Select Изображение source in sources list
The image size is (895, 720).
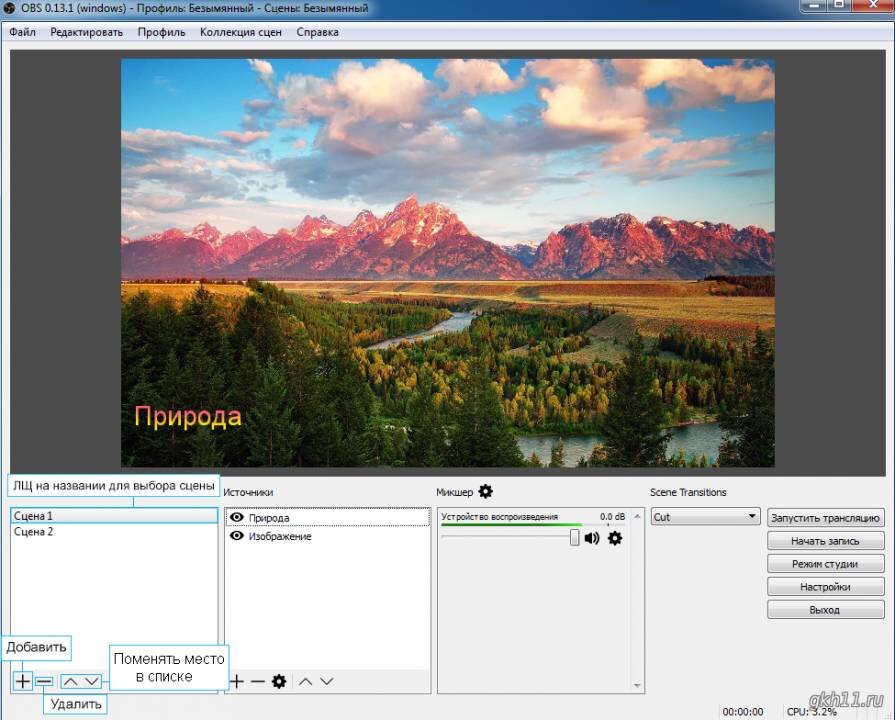328,536
